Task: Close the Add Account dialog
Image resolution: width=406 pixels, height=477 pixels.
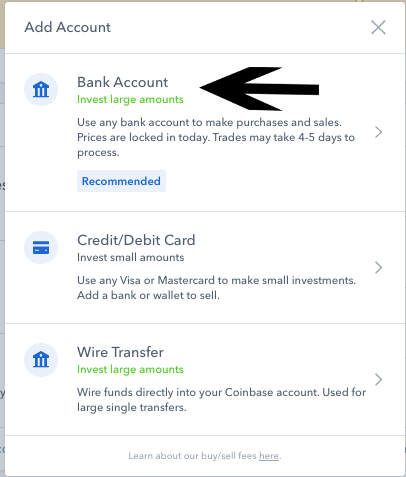Action: 378,27
